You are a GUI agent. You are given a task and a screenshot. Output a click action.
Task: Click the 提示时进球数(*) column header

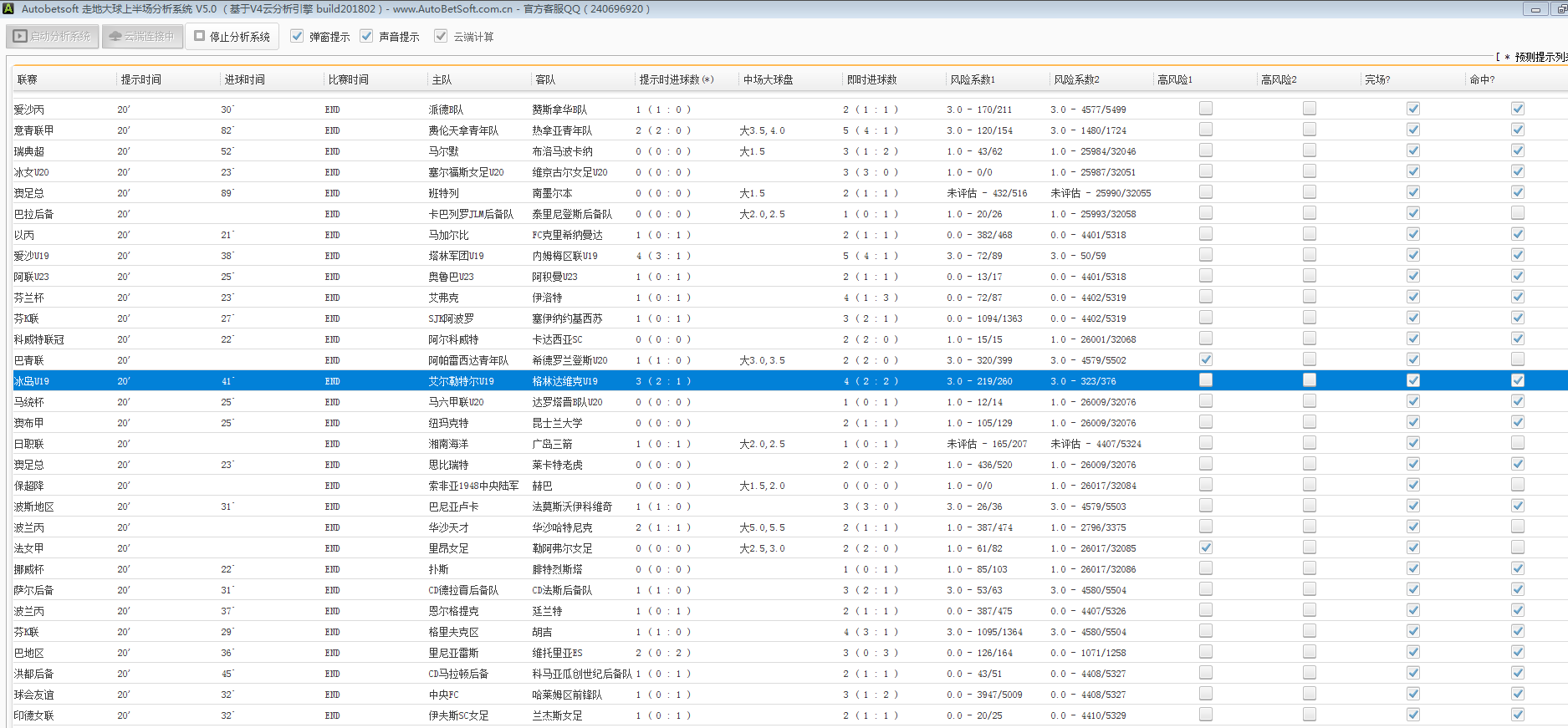click(x=677, y=79)
